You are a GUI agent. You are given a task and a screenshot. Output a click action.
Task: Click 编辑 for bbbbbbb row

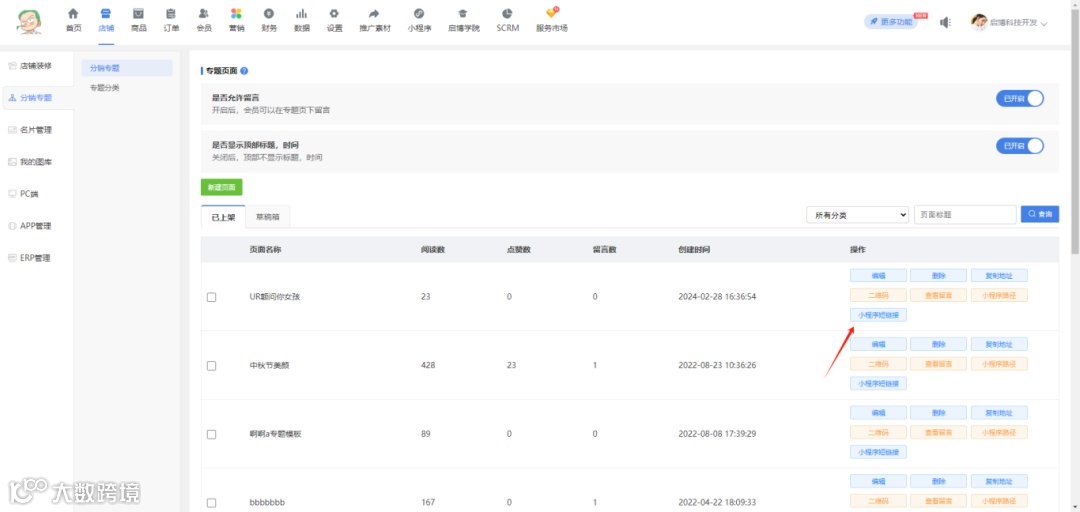point(878,481)
